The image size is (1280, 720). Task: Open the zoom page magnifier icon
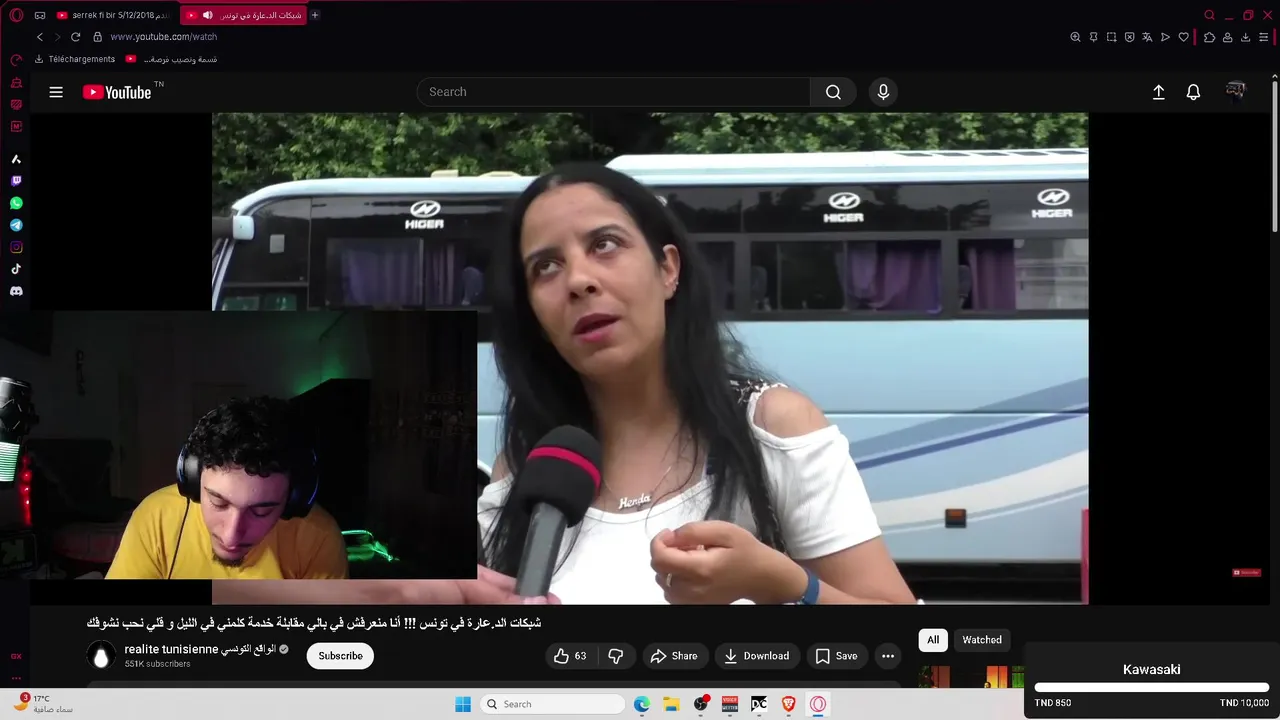[x=1075, y=37]
